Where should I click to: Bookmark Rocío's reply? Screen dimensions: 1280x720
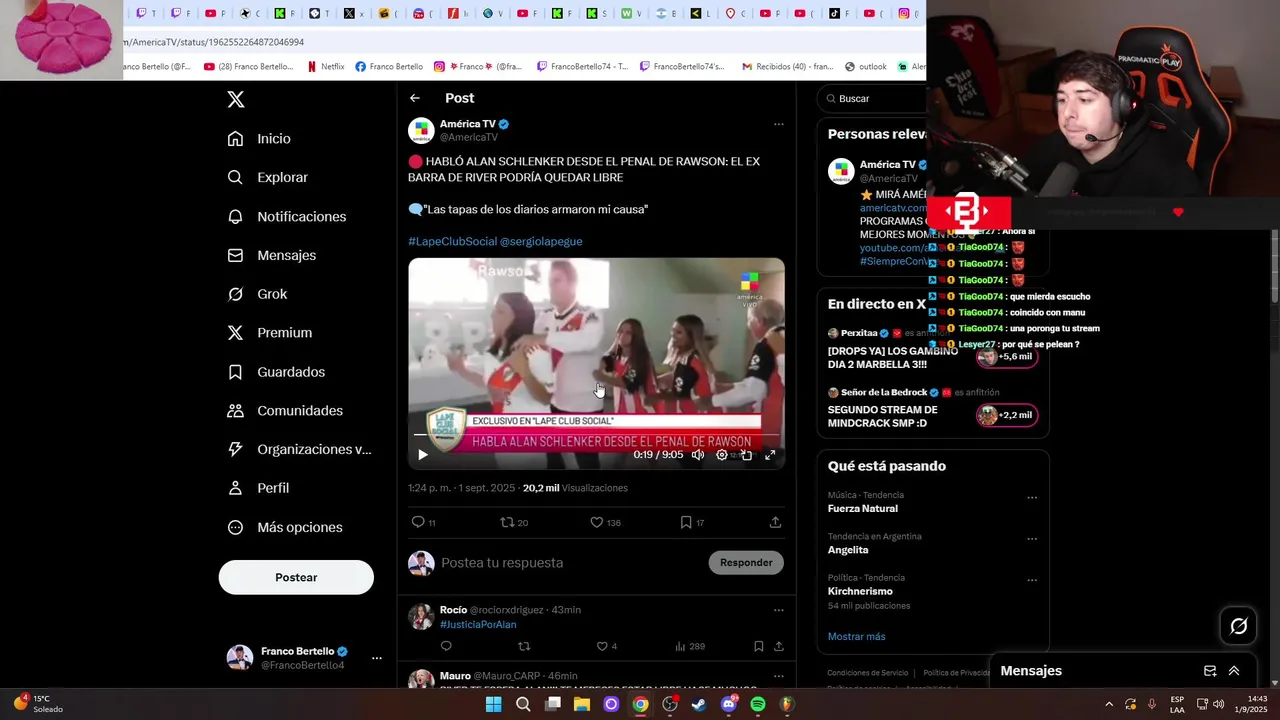point(758,647)
